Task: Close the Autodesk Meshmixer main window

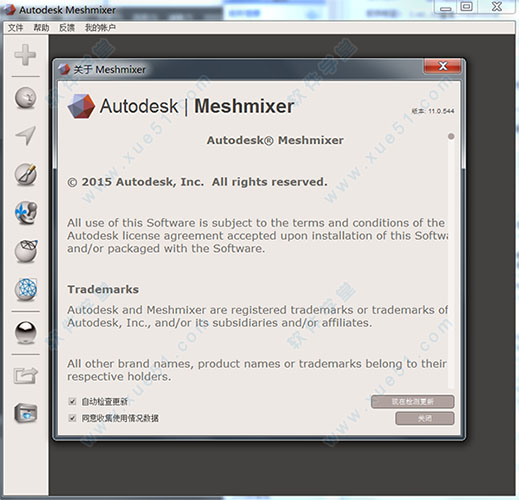Action: [x=497, y=7]
